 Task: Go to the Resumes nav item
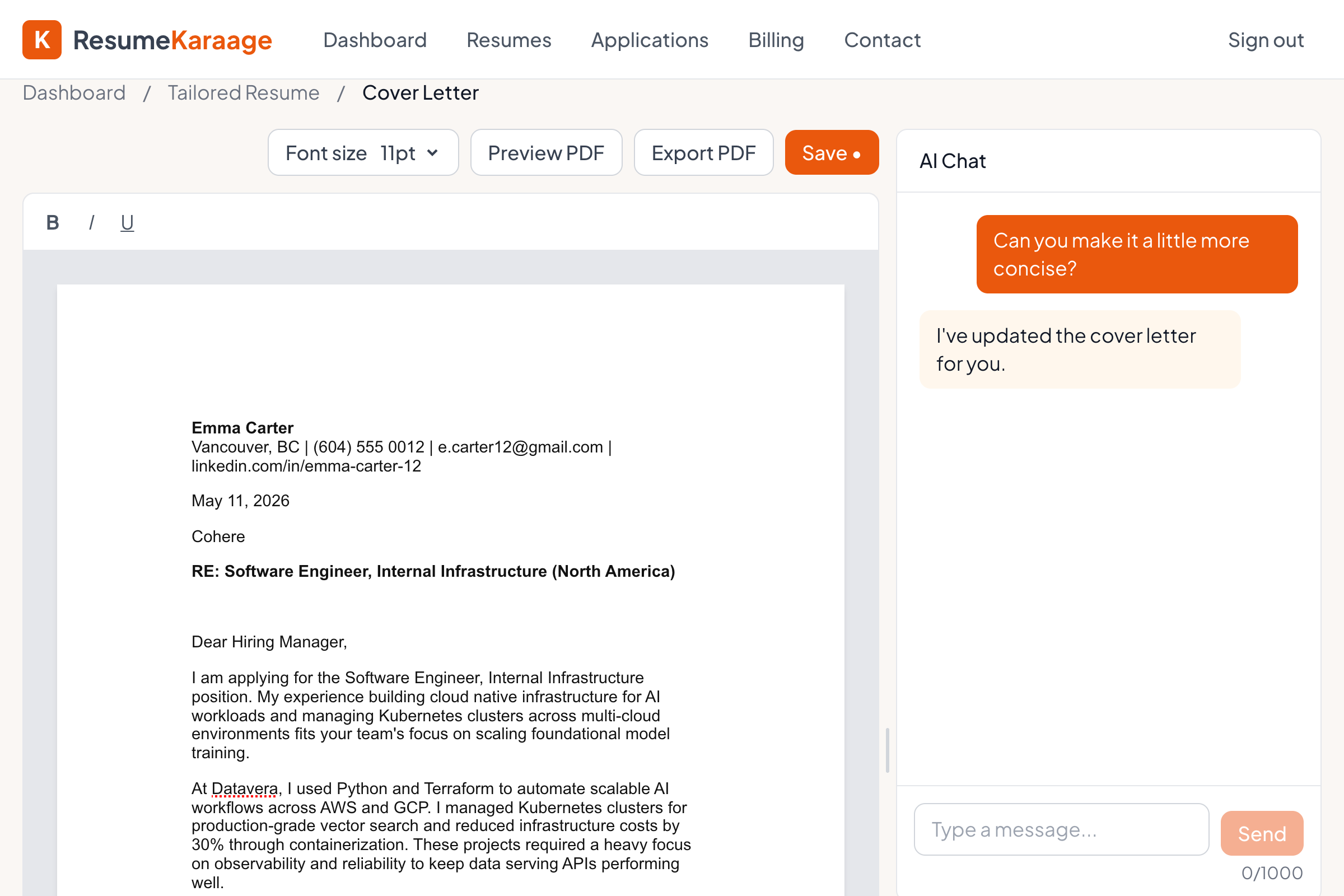tap(508, 40)
